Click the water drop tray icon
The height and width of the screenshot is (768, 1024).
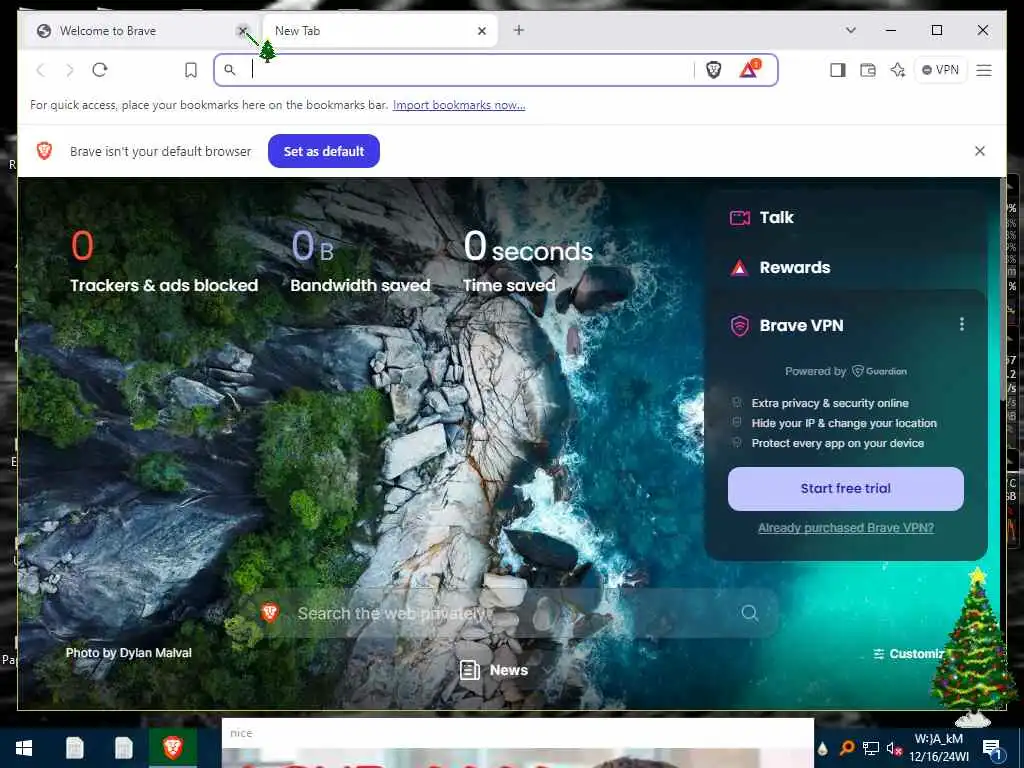pyautogui.click(x=823, y=748)
